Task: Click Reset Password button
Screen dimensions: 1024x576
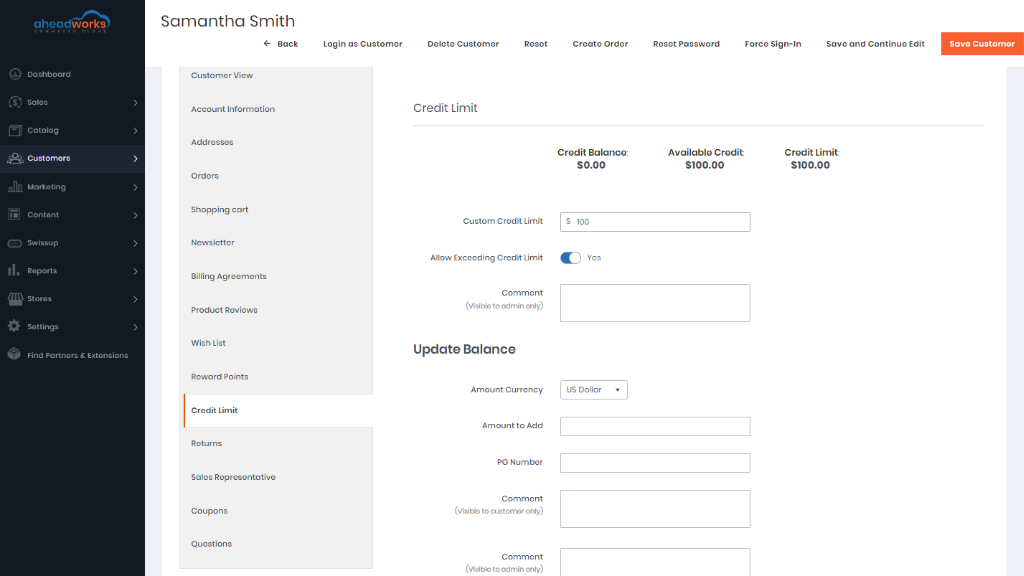Action: (x=686, y=44)
